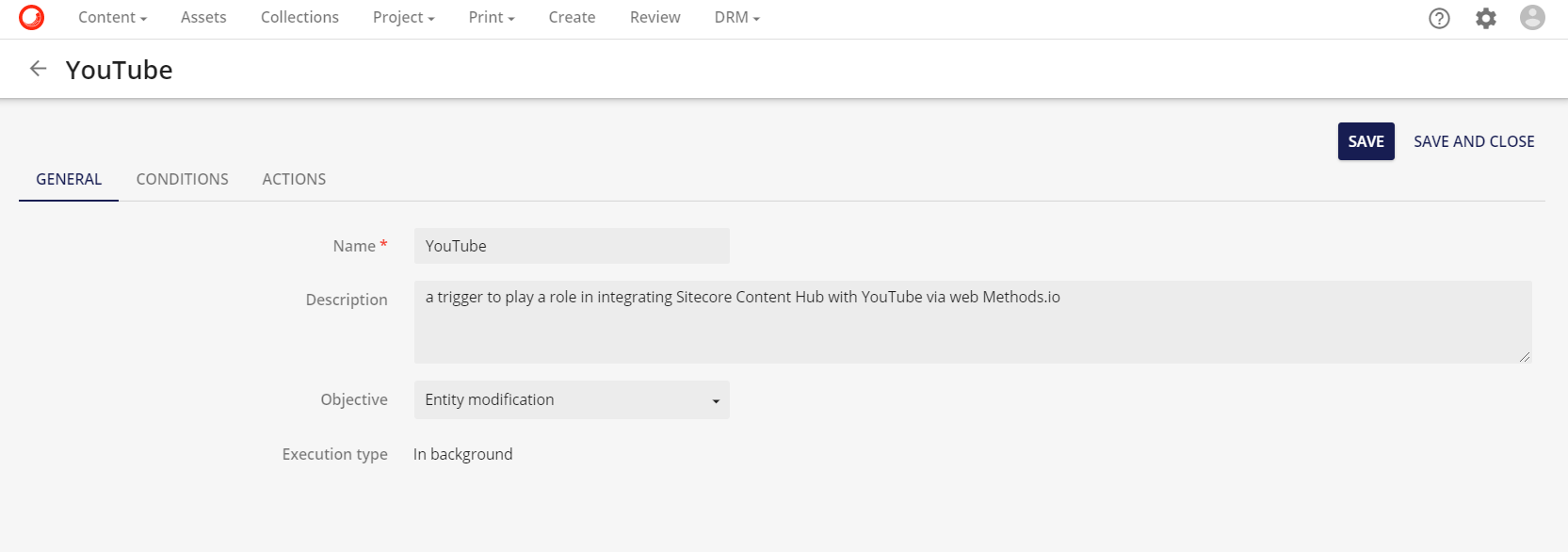
Task: Click the Description field label
Action: pyautogui.click(x=347, y=300)
